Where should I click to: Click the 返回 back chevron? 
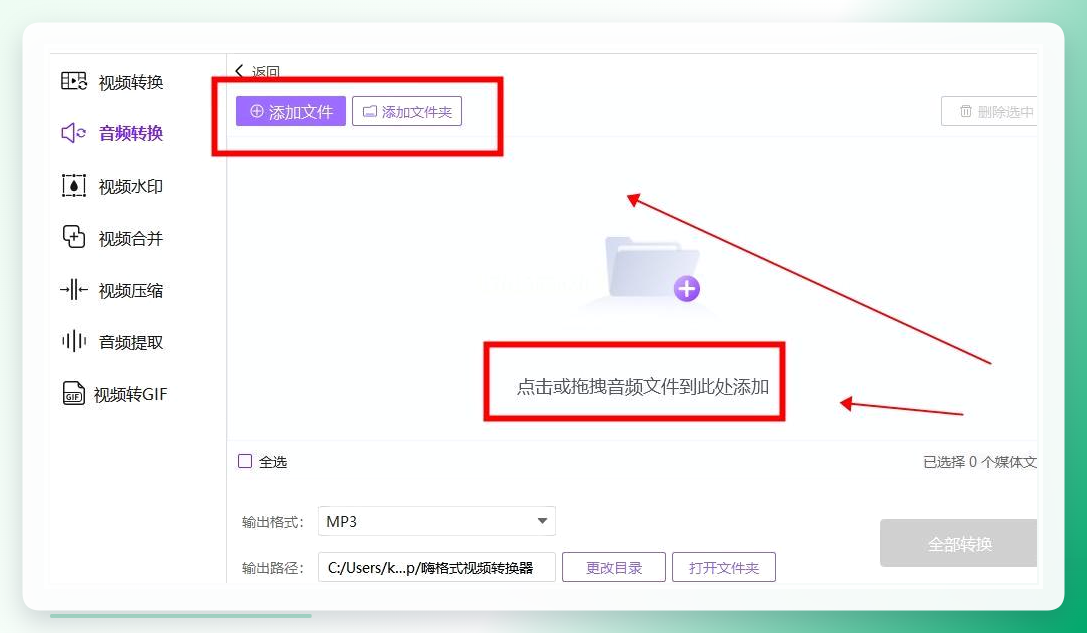pyautogui.click(x=239, y=71)
